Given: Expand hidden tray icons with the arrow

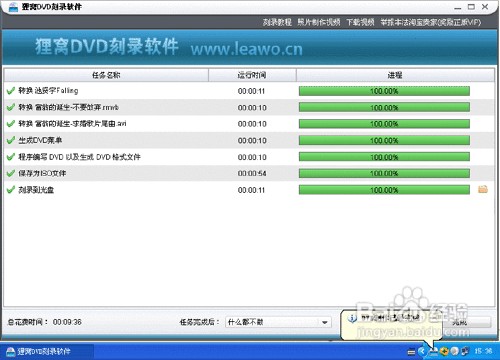Looking at the screenshot, I should pos(422,351).
